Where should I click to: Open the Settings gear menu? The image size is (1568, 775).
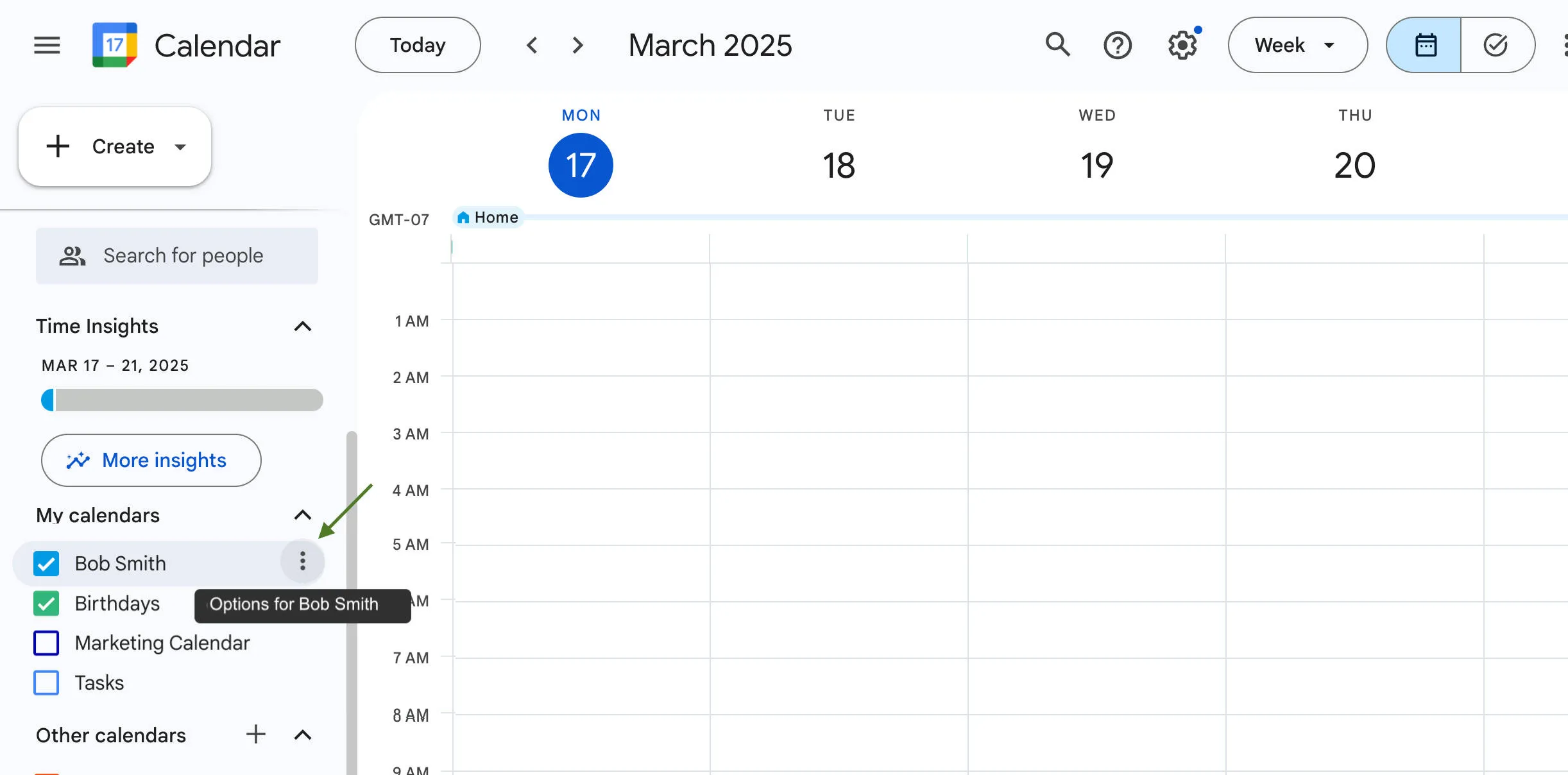[1181, 45]
